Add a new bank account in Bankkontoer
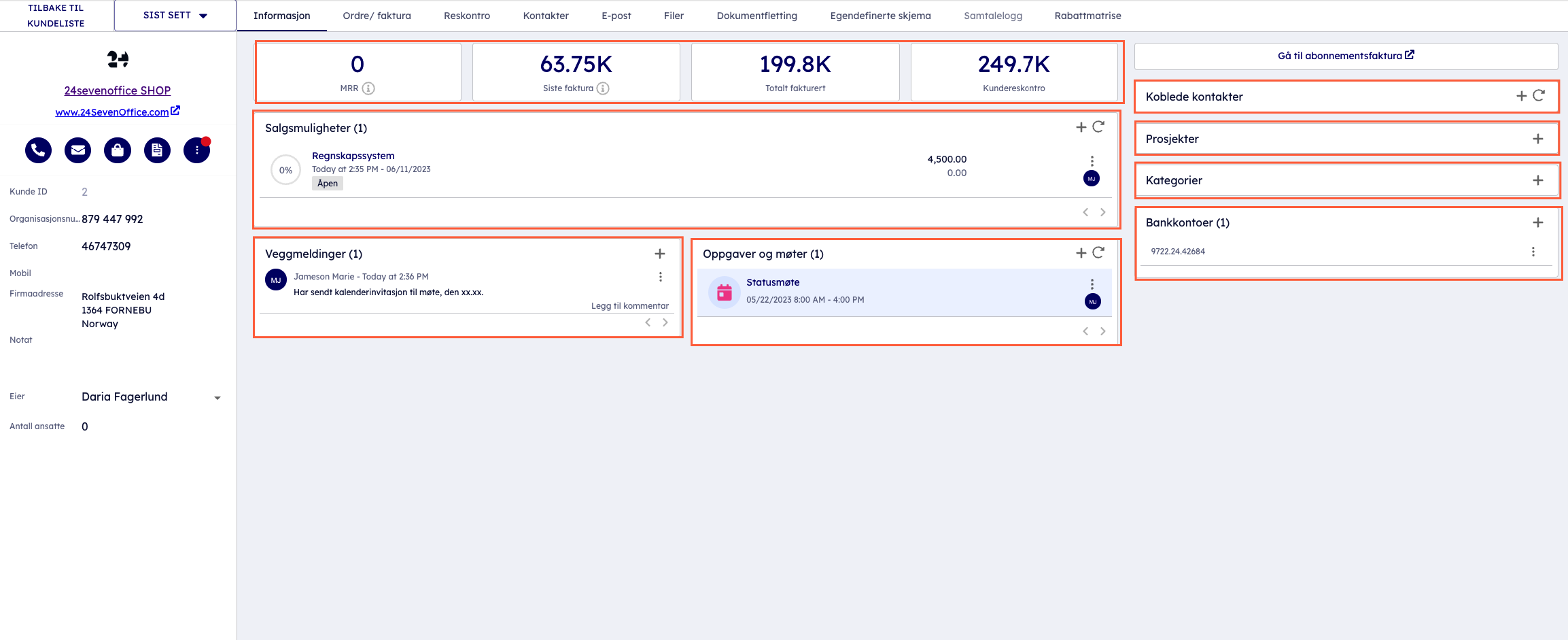Viewport: 1568px width, 640px height. click(x=1537, y=222)
